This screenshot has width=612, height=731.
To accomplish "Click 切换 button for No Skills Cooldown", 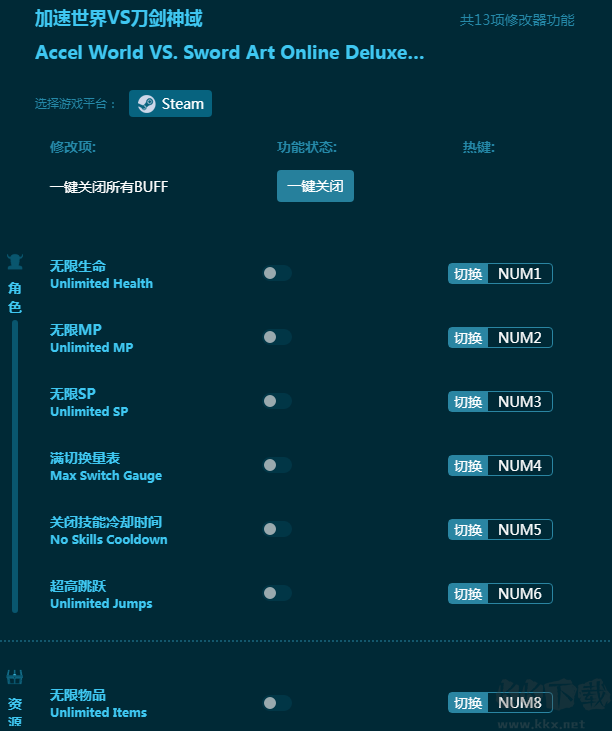I will pyautogui.click(x=468, y=530).
